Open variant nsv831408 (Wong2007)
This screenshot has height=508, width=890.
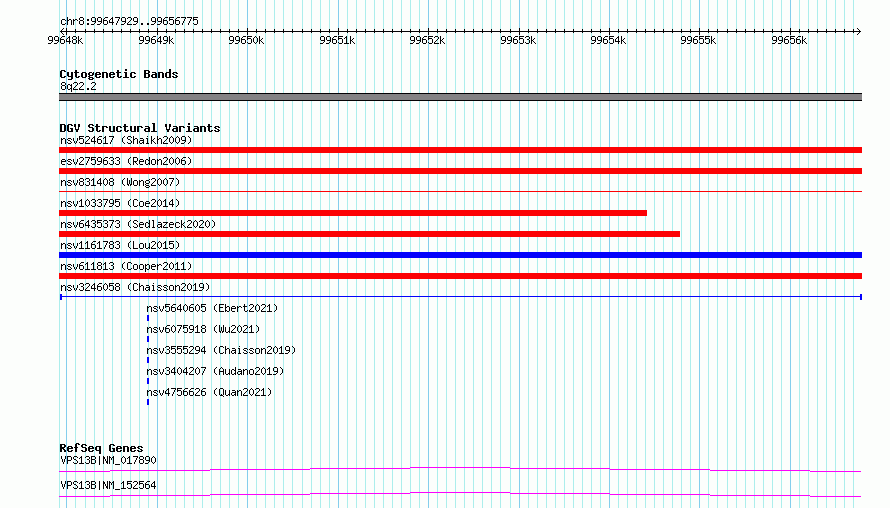(x=120, y=182)
